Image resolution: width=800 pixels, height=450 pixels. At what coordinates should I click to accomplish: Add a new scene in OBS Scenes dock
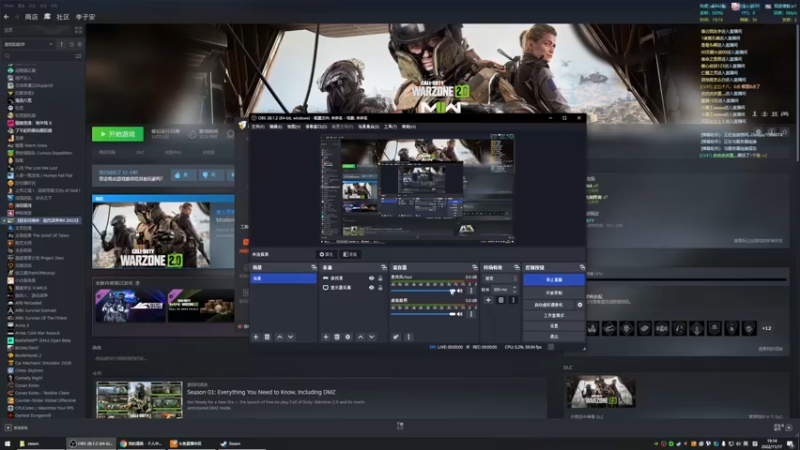pyautogui.click(x=256, y=337)
